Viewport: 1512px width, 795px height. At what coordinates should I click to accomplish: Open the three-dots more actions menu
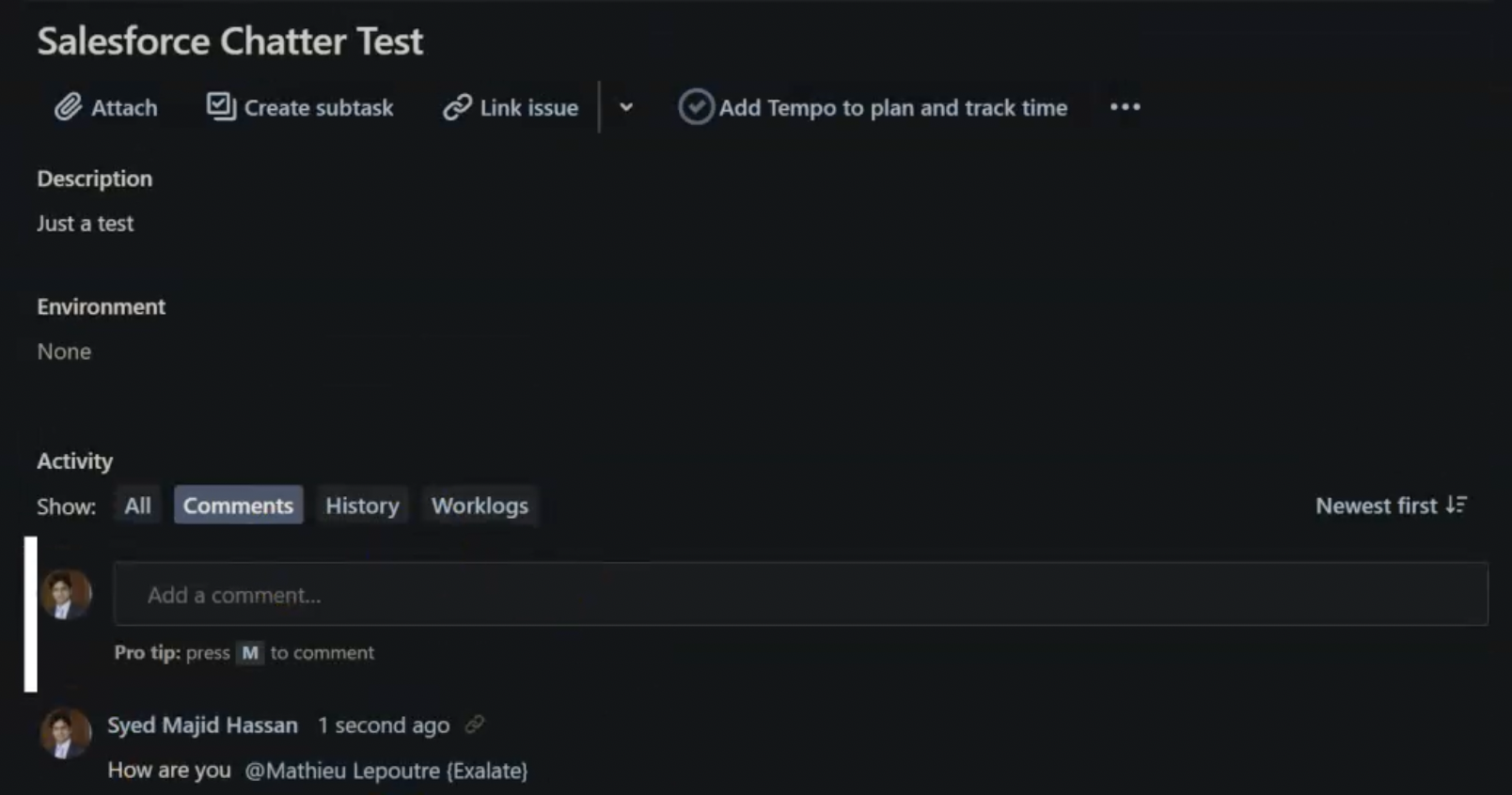[1125, 107]
